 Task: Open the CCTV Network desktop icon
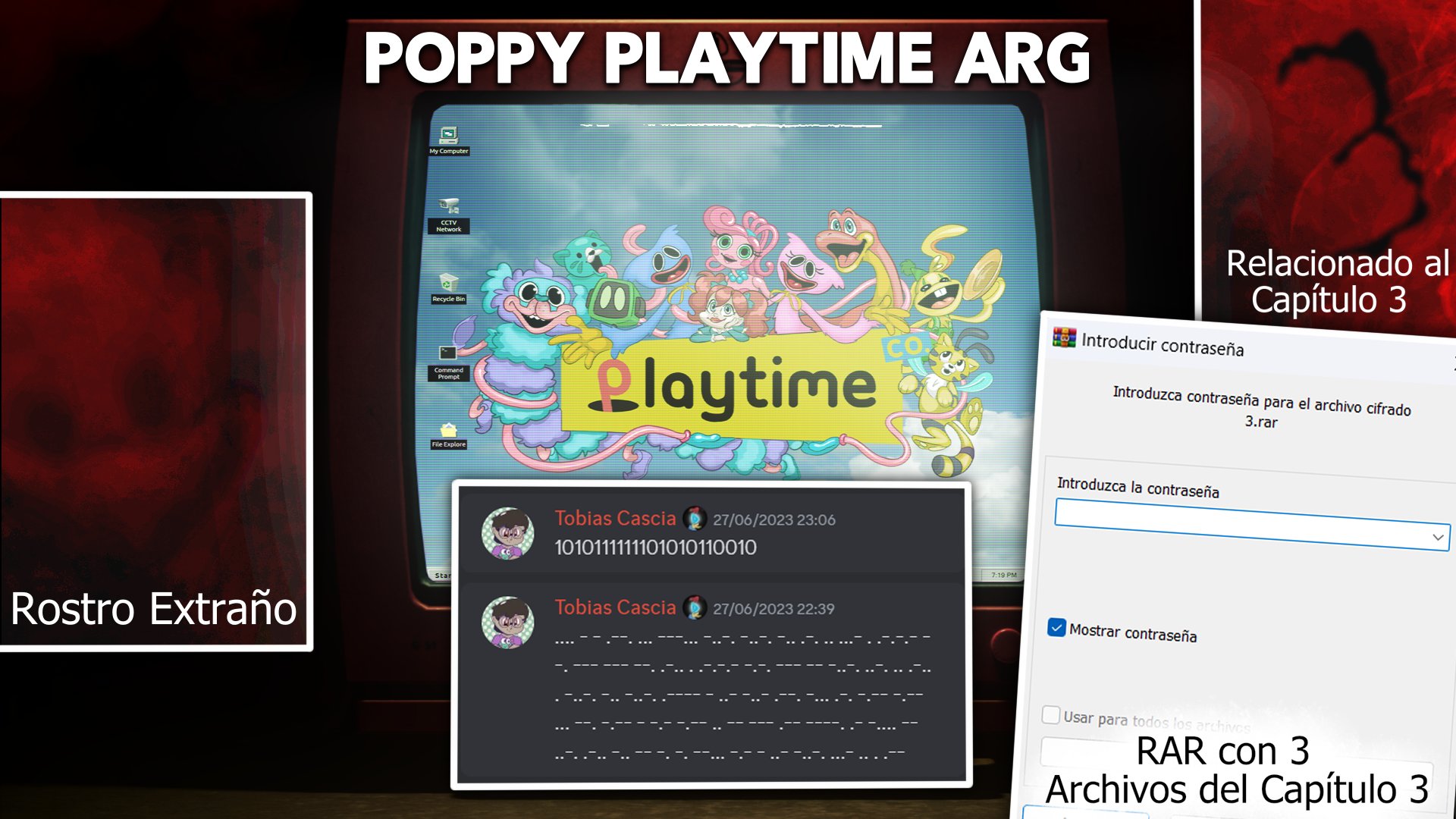coord(448,215)
